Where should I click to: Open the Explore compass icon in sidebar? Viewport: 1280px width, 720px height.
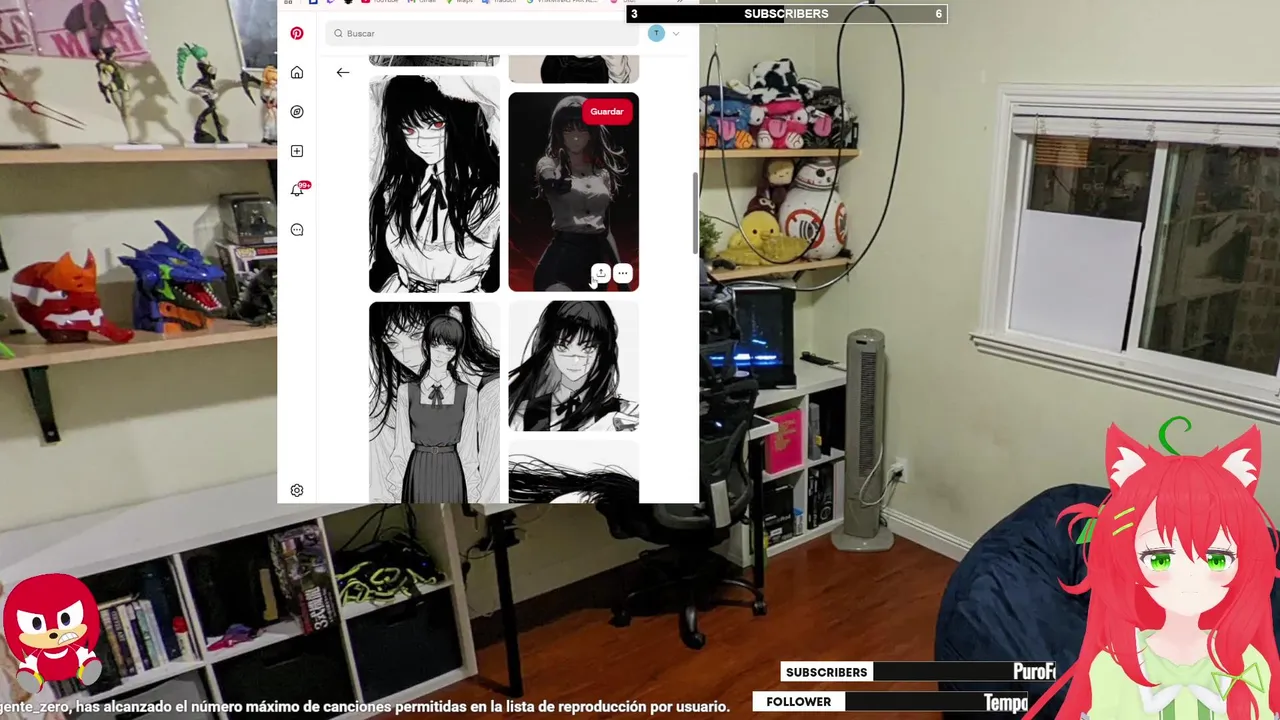[x=297, y=112]
